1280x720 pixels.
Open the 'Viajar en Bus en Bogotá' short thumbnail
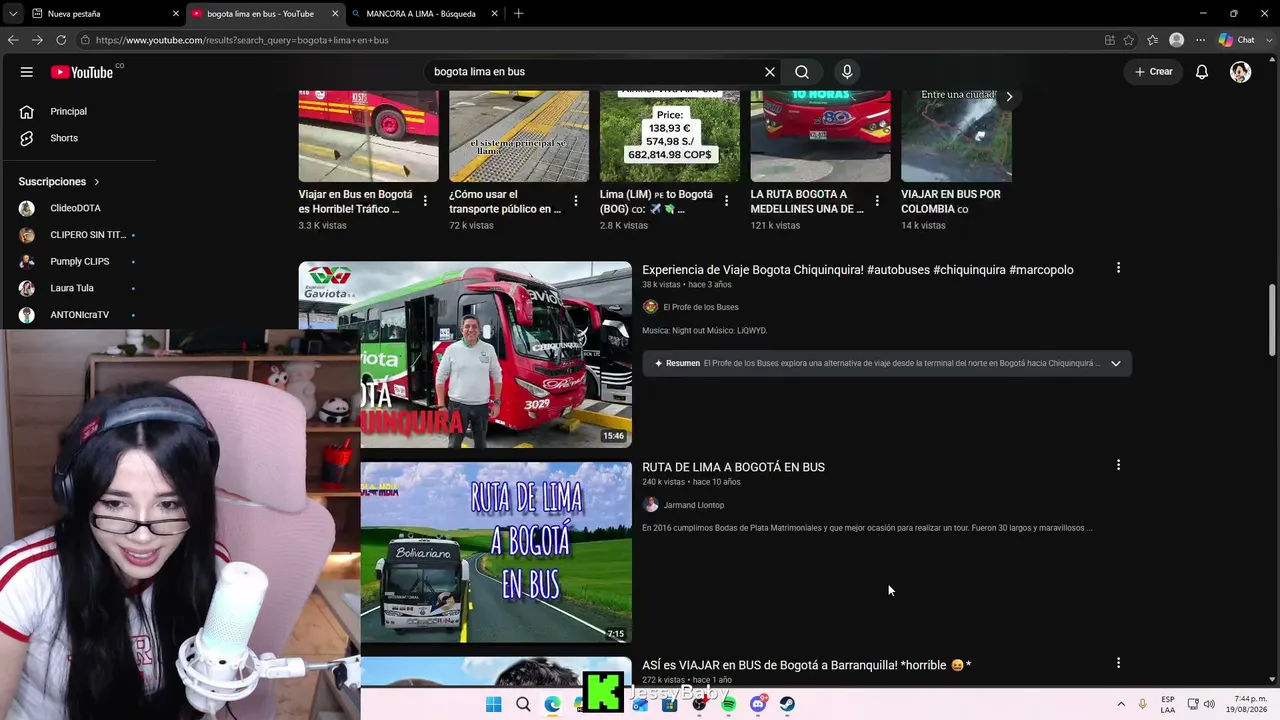pyautogui.click(x=368, y=136)
